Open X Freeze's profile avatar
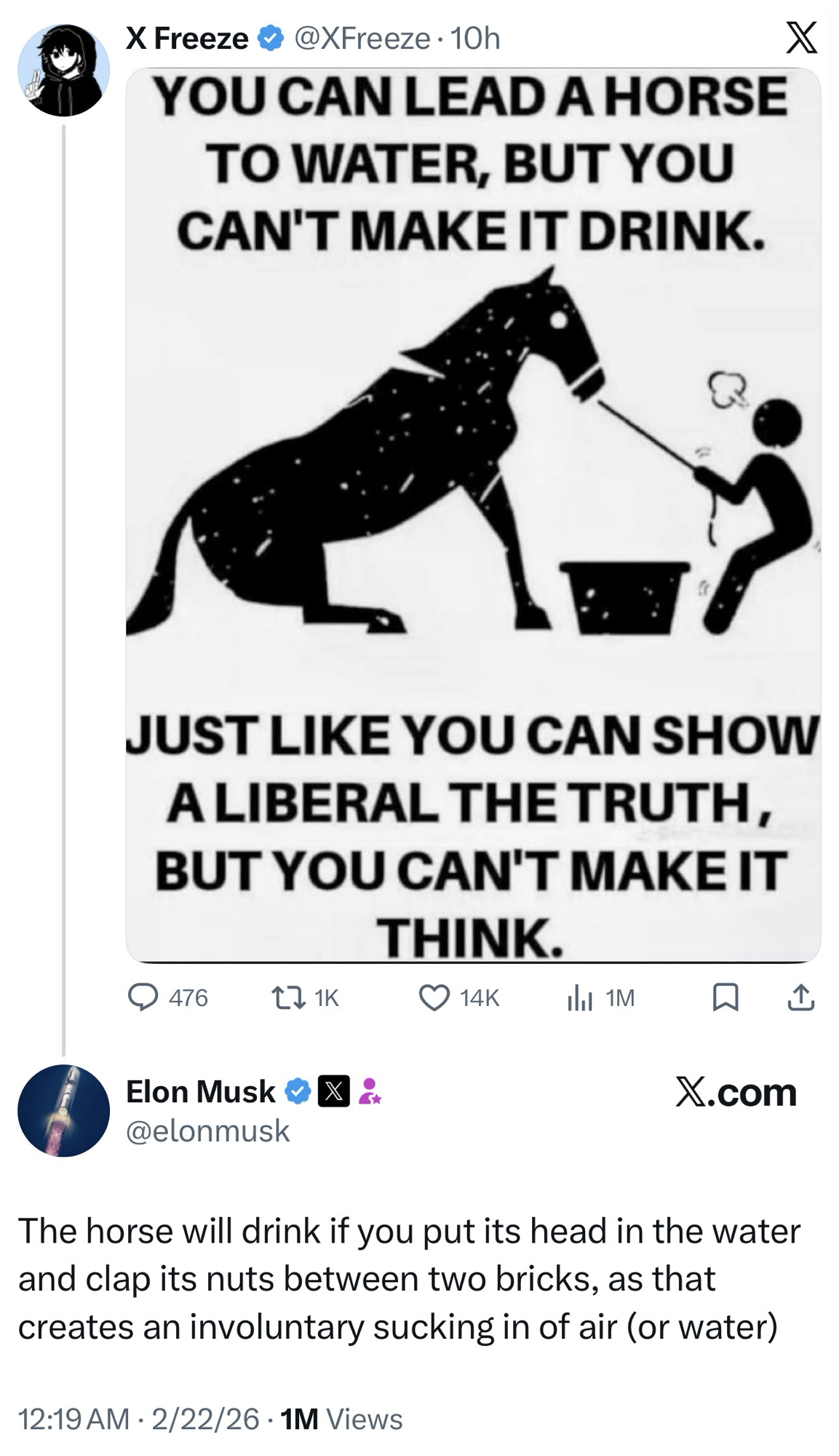The image size is (839, 1456). (63, 70)
